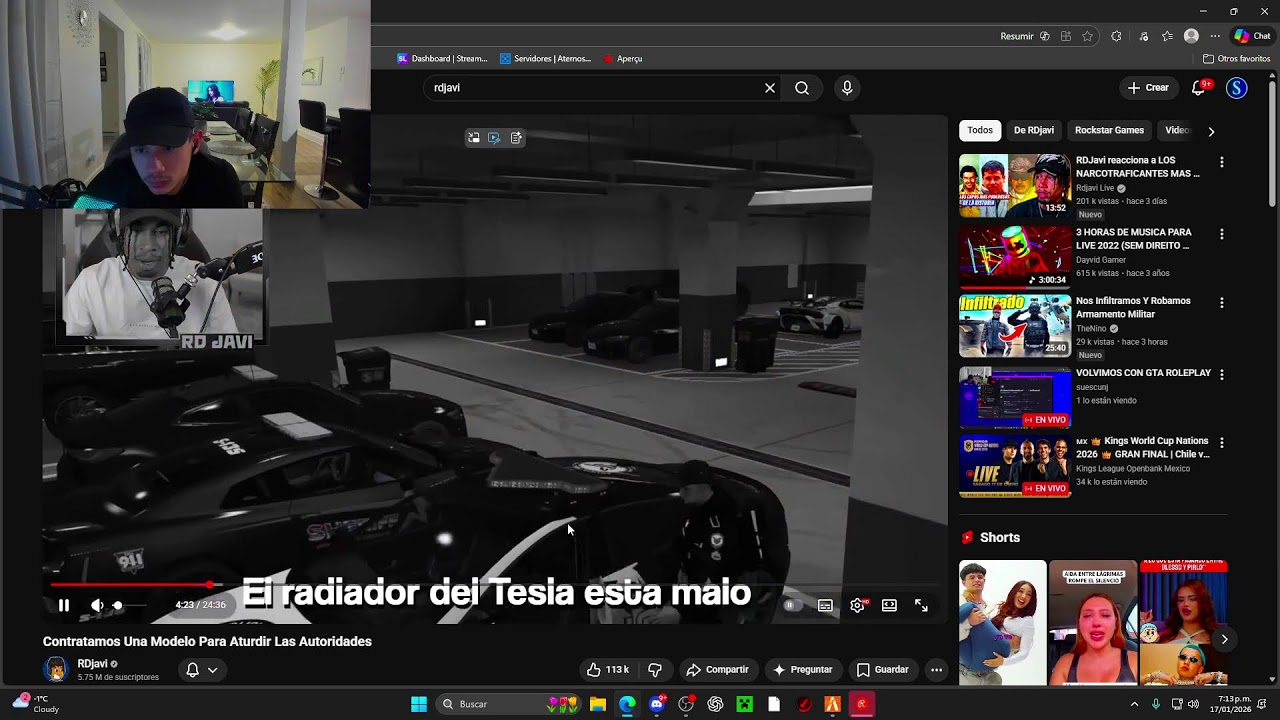This screenshot has width=1280, height=720.
Task: Select the partially visible Videos chip
Action: tap(1177, 130)
